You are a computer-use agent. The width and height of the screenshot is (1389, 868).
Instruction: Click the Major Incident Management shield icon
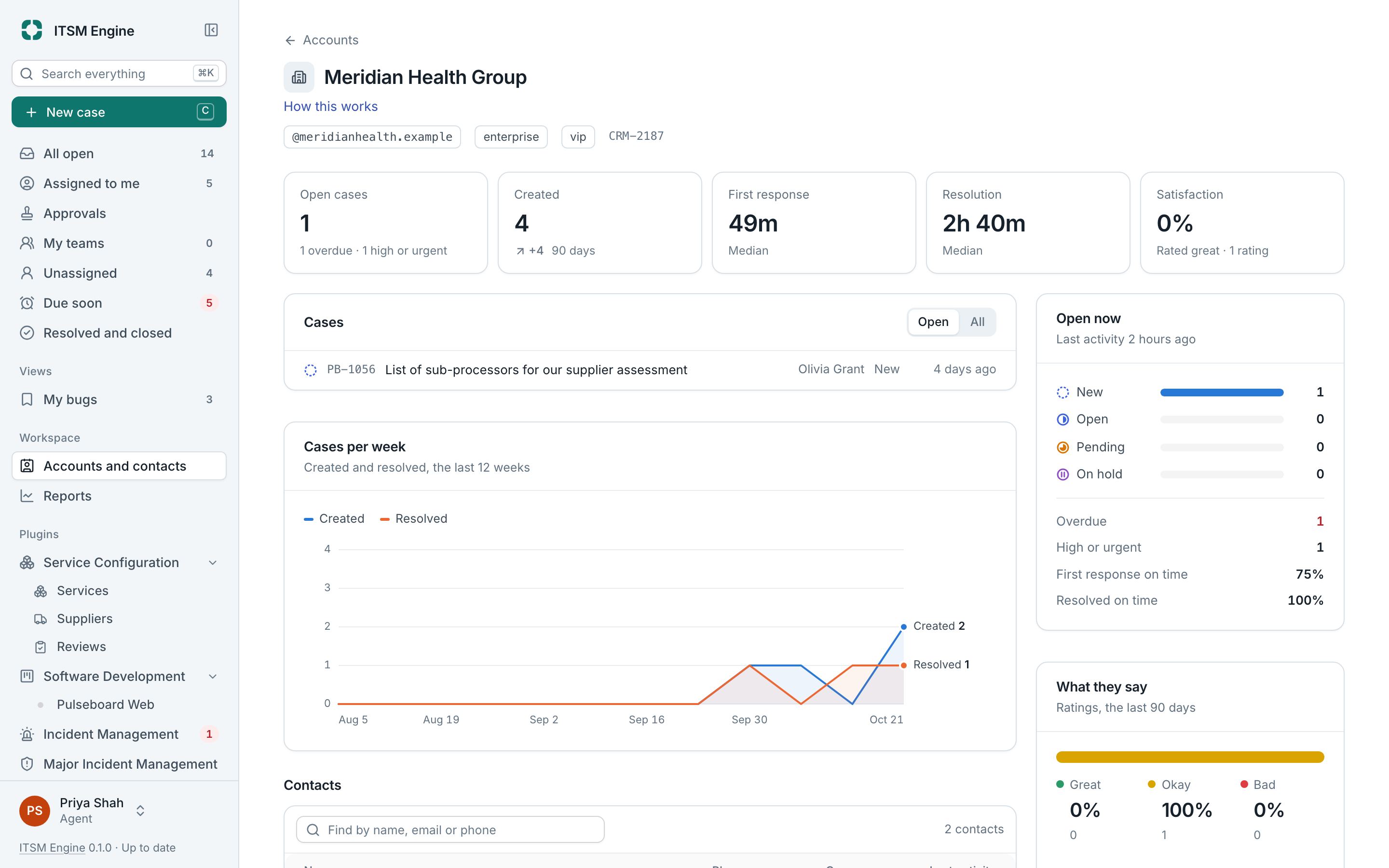coord(27,763)
